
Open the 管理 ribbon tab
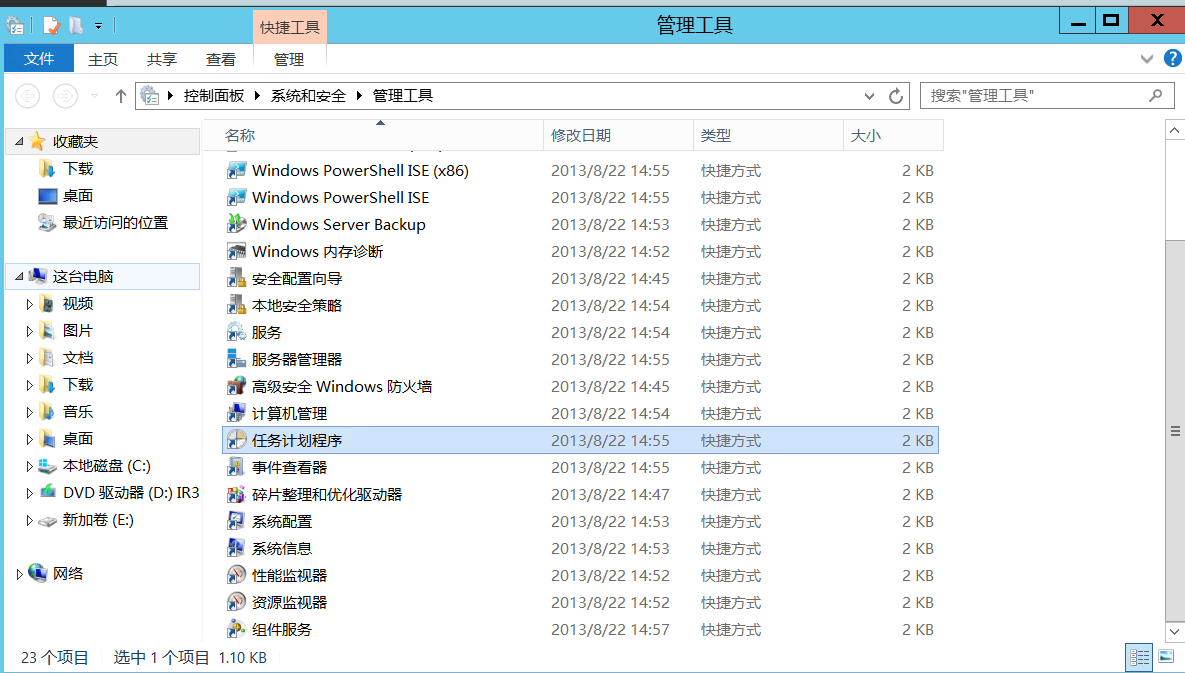(x=289, y=59)
